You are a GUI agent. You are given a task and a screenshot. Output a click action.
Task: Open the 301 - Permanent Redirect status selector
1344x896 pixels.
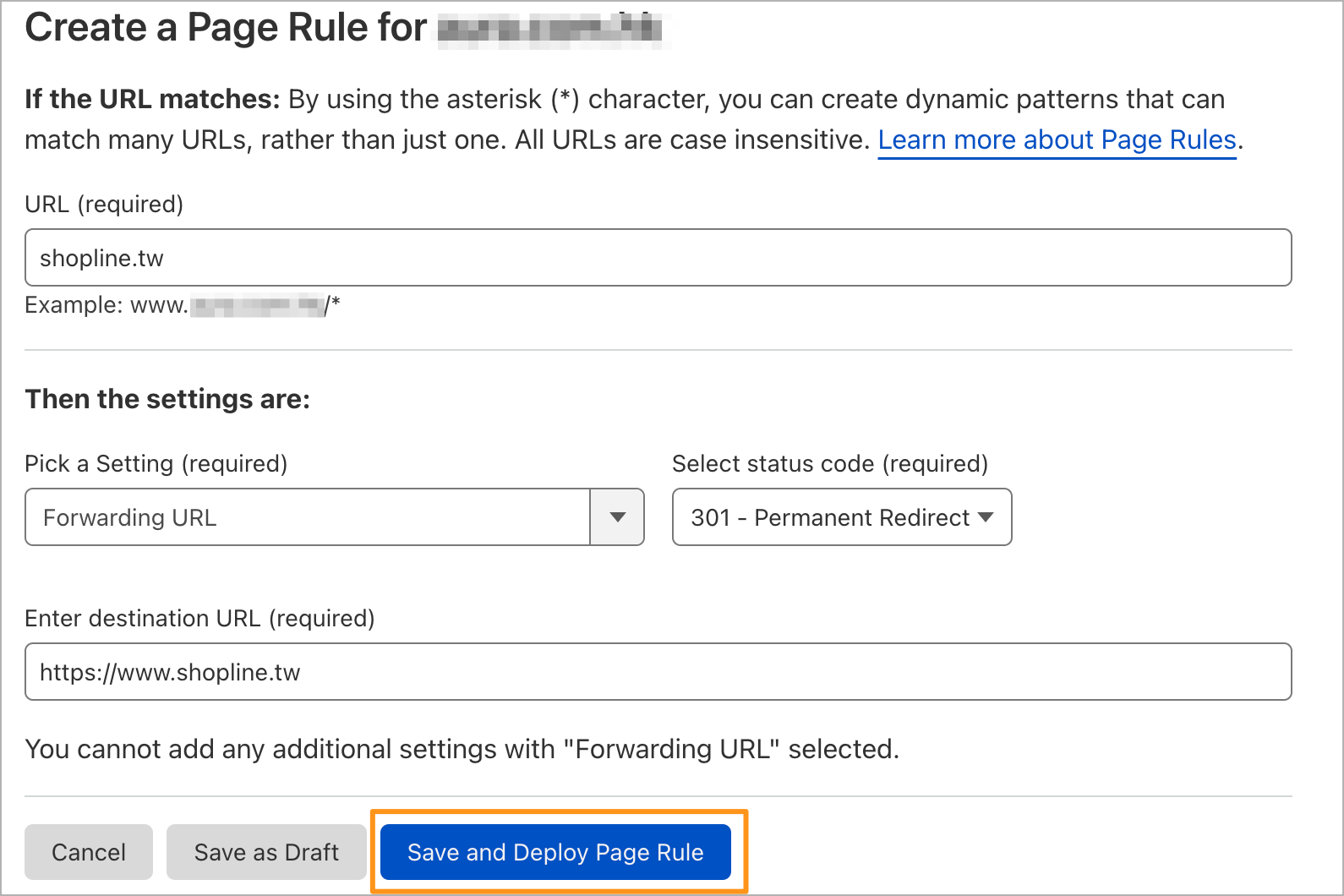pos(842,517)
